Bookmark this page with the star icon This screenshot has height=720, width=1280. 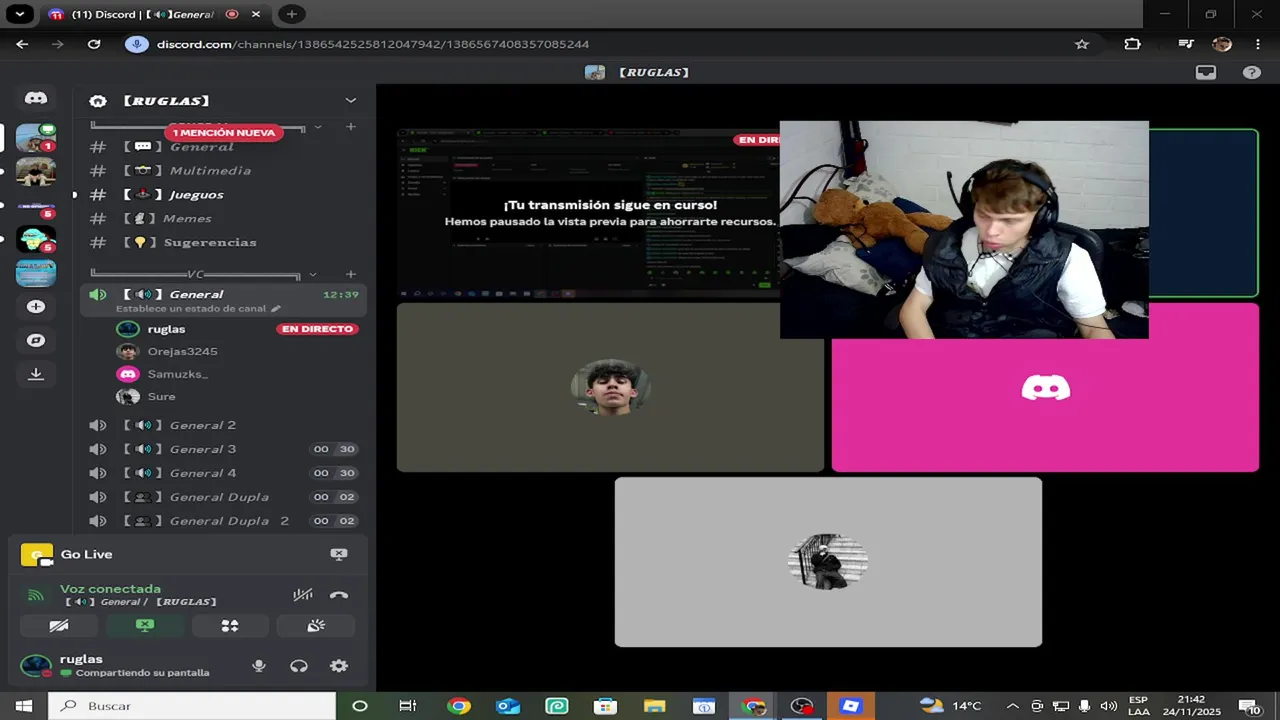(x=1081, y=44)
